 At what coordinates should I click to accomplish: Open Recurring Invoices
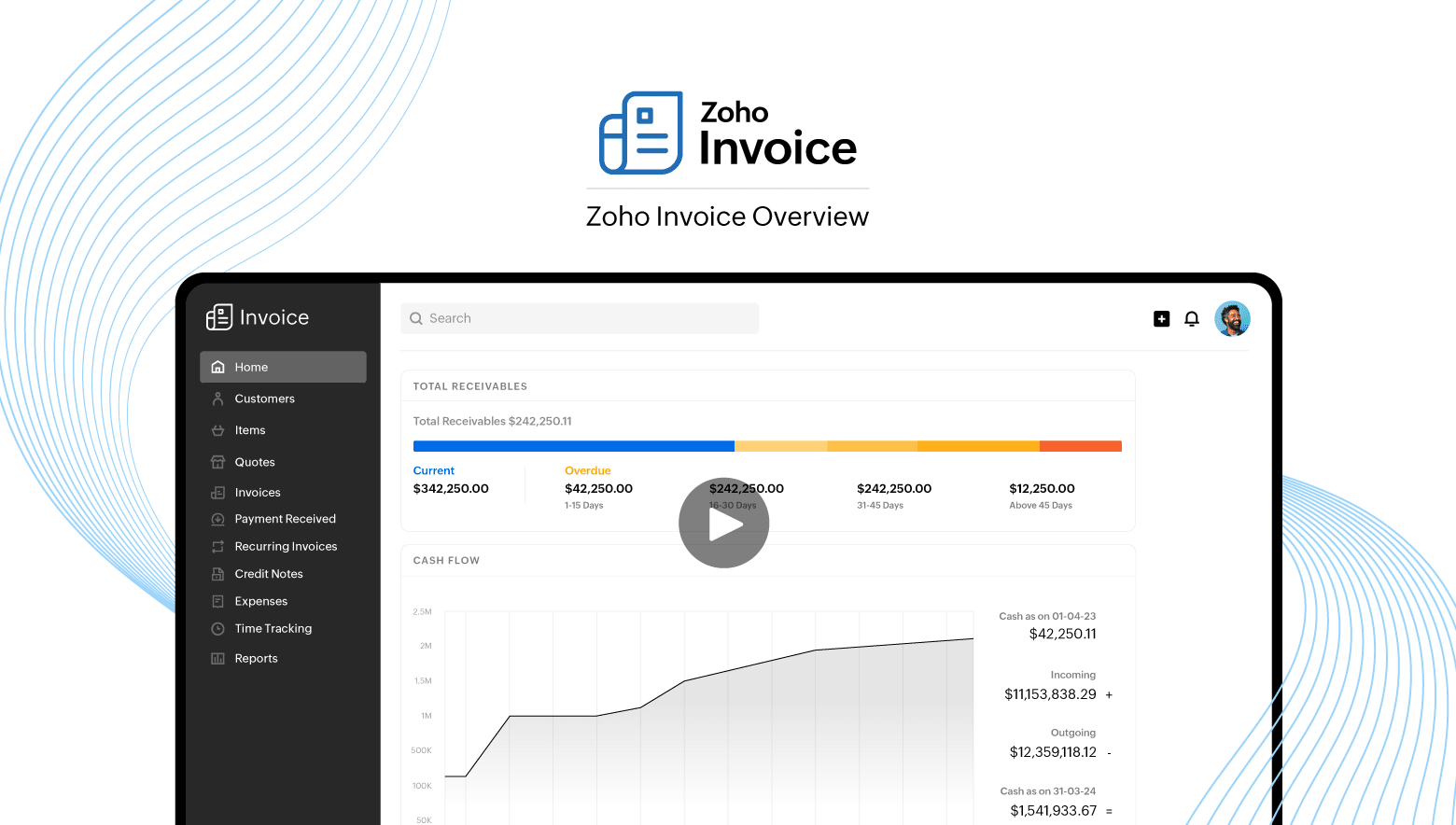click(x=286, y=547)
